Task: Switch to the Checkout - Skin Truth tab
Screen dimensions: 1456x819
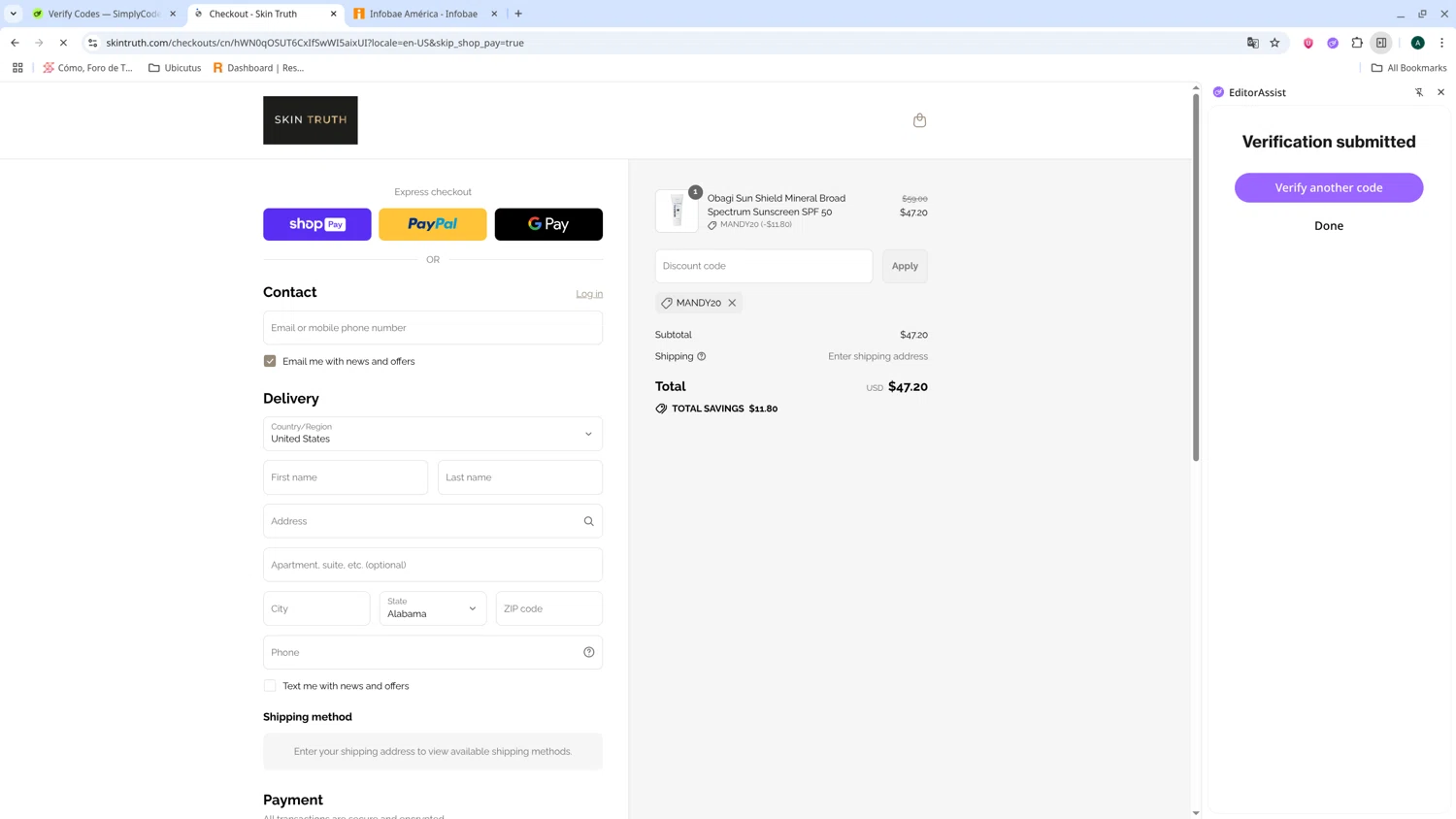Action: [265, 14]
